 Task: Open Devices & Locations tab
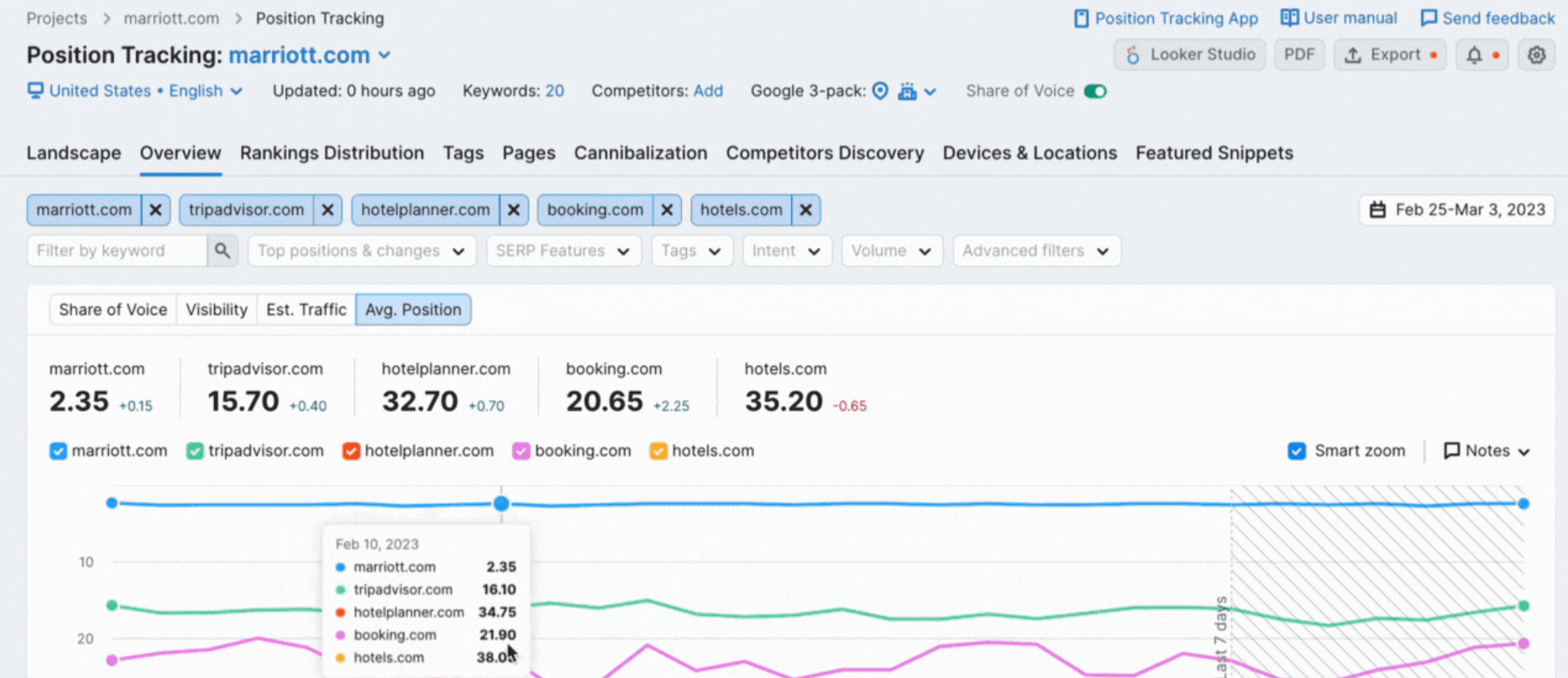pos(1030,153)
